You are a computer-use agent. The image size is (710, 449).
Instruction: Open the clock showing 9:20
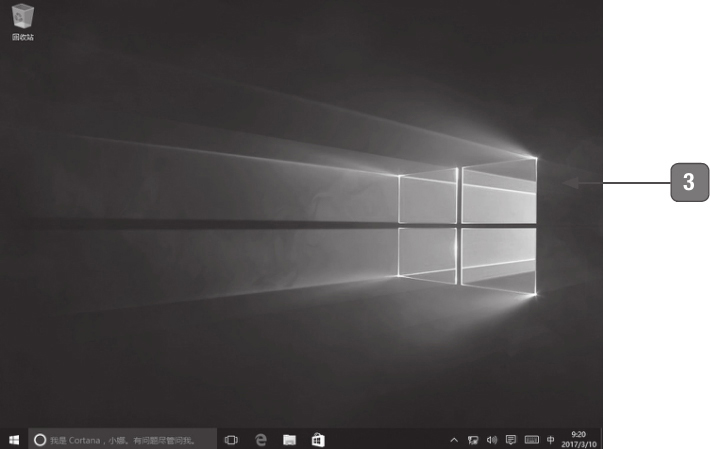pos(579,439)
